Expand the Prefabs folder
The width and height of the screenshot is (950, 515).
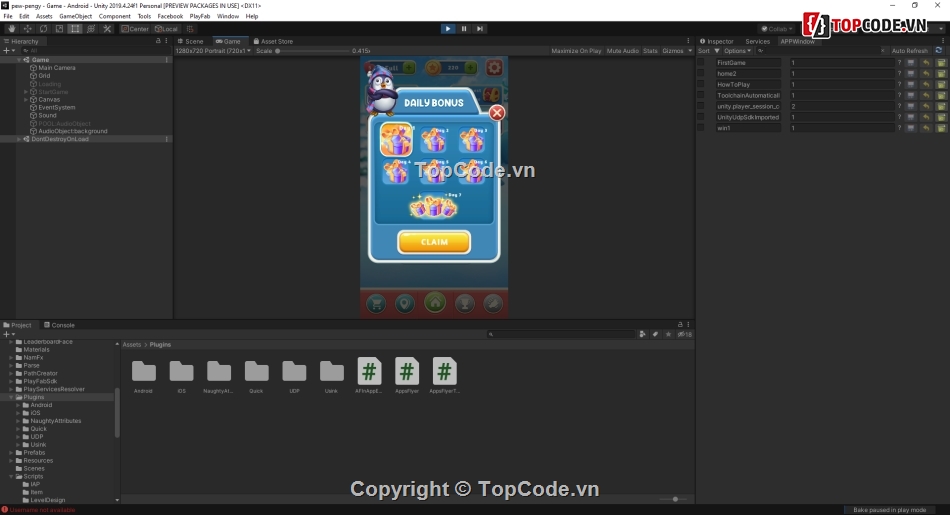11,453
